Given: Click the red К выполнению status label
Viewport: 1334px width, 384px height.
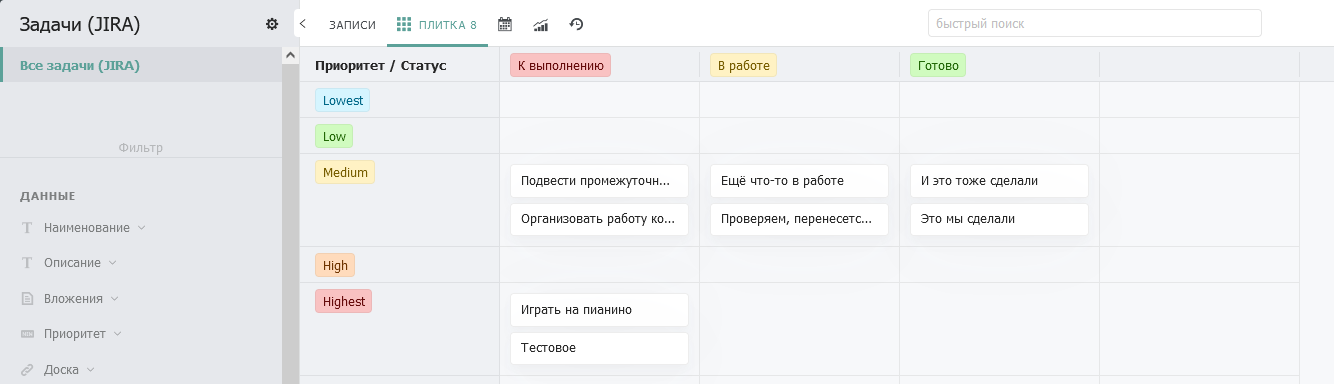Looking at the screenshot, I should (560, 65).
